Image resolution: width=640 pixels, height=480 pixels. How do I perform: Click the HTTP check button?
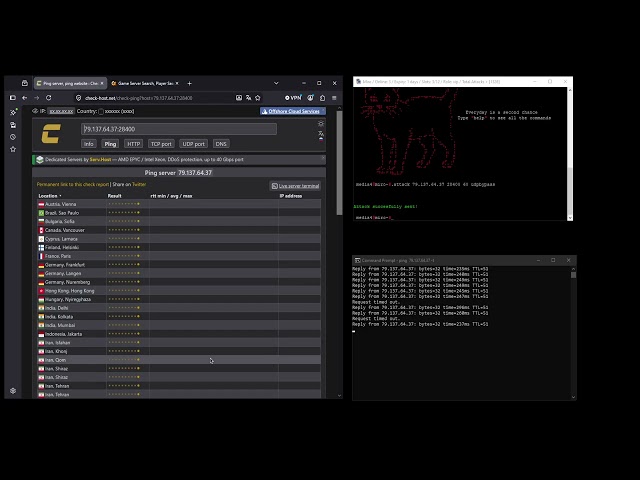coord(133,144)
